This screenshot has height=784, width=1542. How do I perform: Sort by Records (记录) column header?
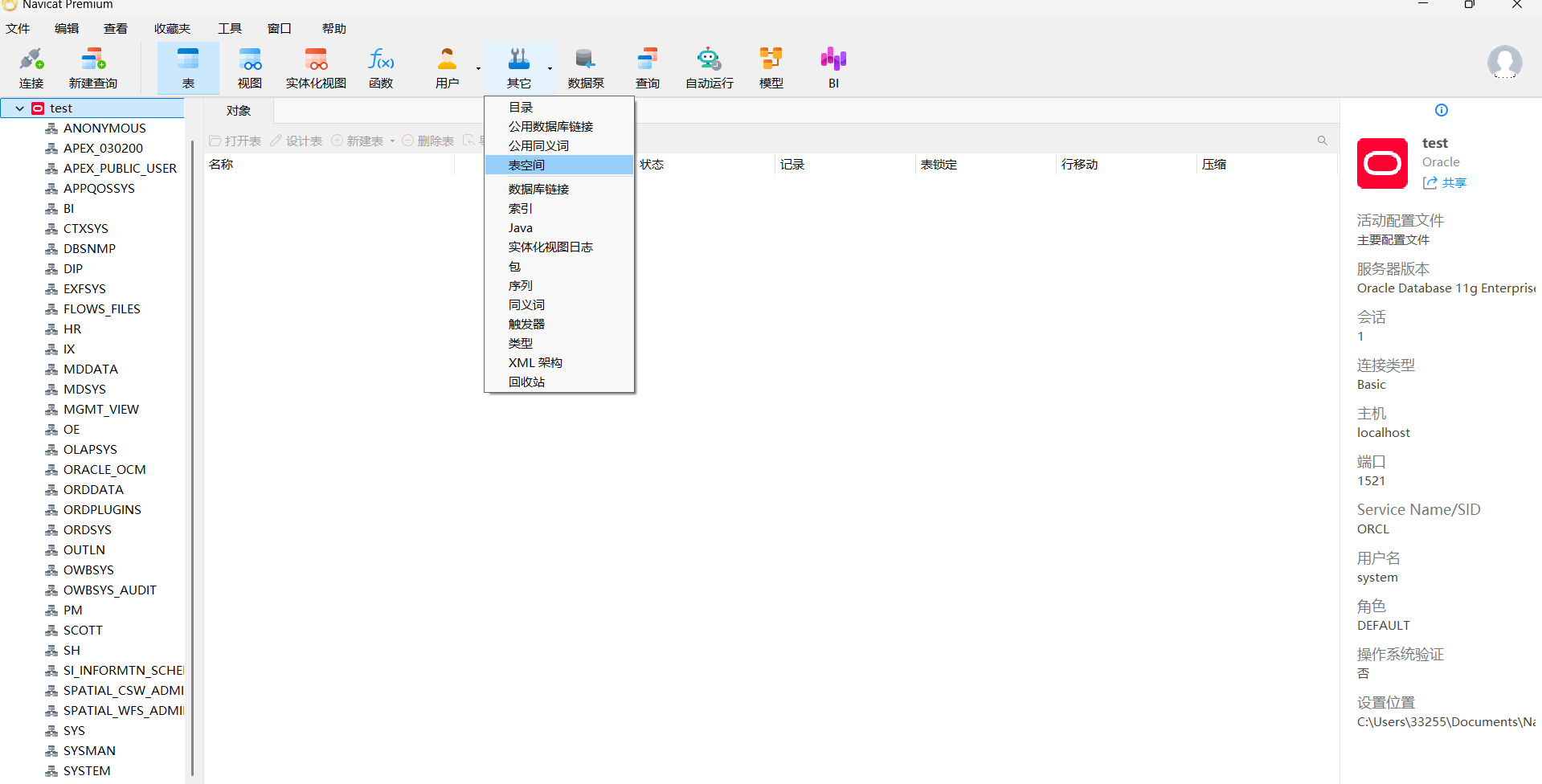pos(845,165)
